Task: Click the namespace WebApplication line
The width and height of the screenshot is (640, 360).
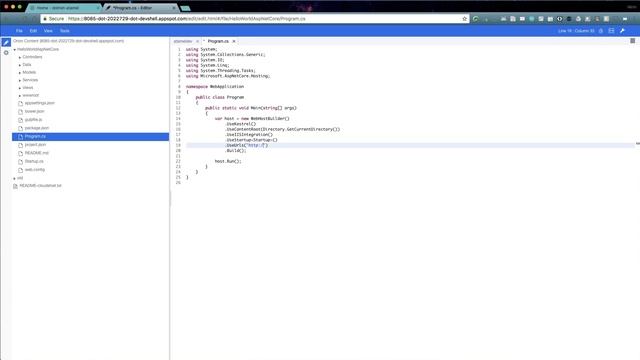Action: point(215,87)
